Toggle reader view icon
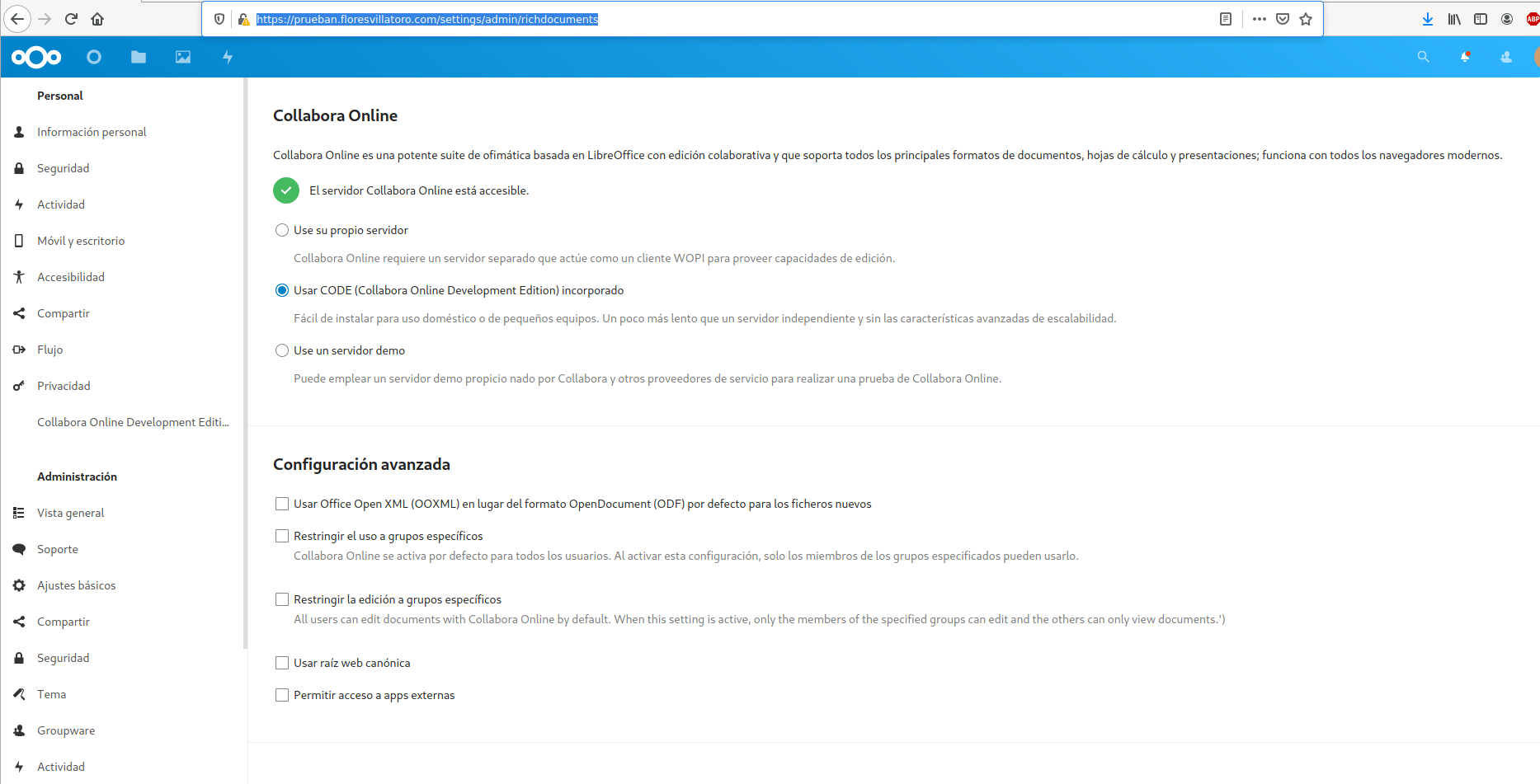This screenshot has height=784, width=1540. pyautogui.click(x=1226, y=19)
